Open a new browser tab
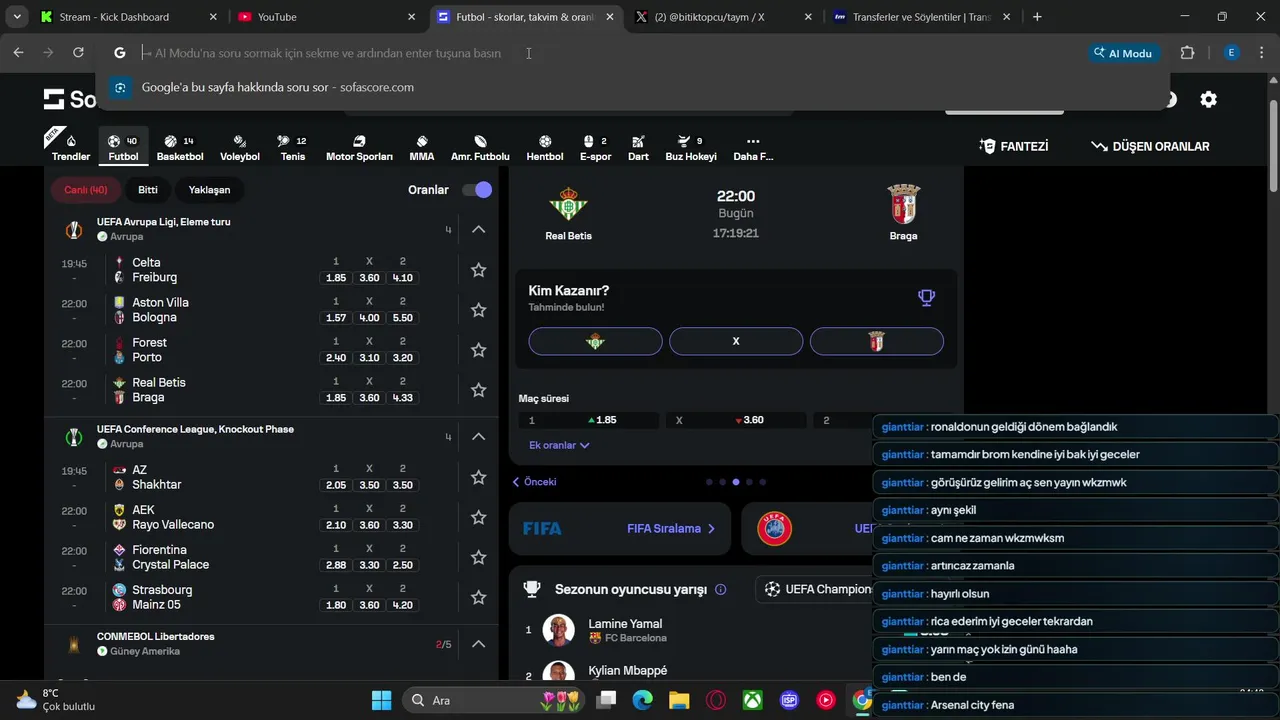The width and height of the screenshot is (1280, 720). (x=1037, y=17)
